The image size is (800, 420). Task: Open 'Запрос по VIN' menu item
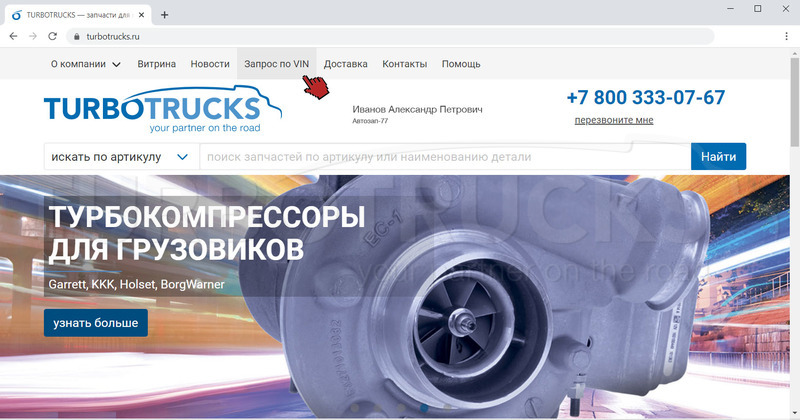tap(277, 64)
